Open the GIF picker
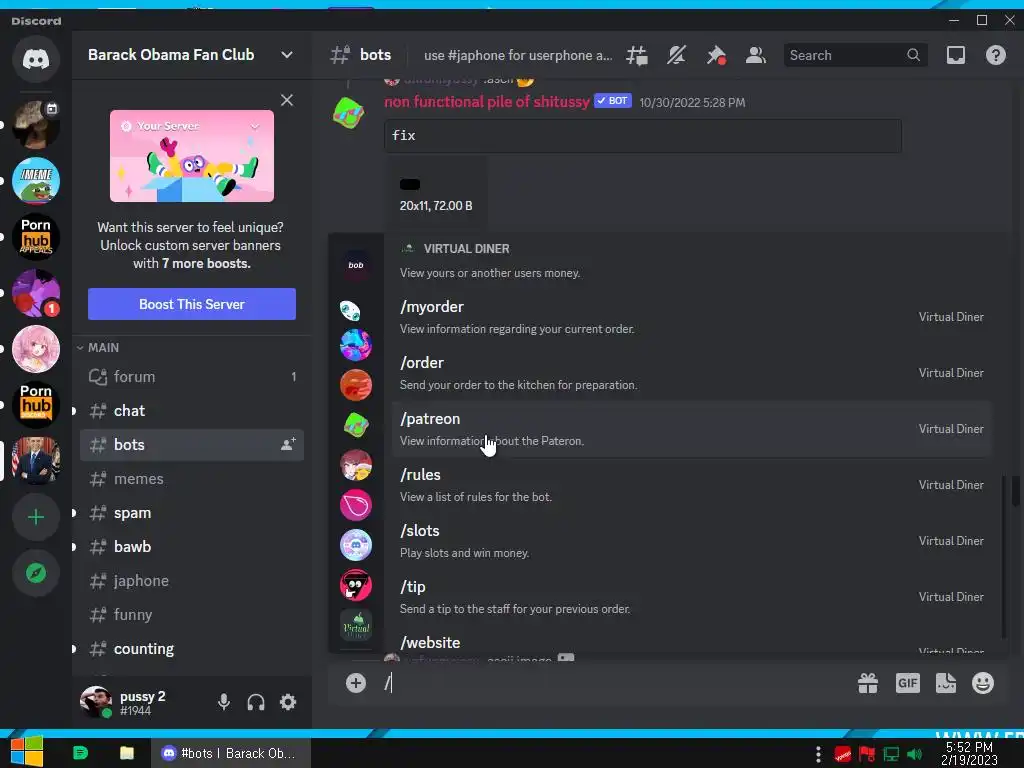The height and width of the screenshot is (768, 1024). pos(908,683)
